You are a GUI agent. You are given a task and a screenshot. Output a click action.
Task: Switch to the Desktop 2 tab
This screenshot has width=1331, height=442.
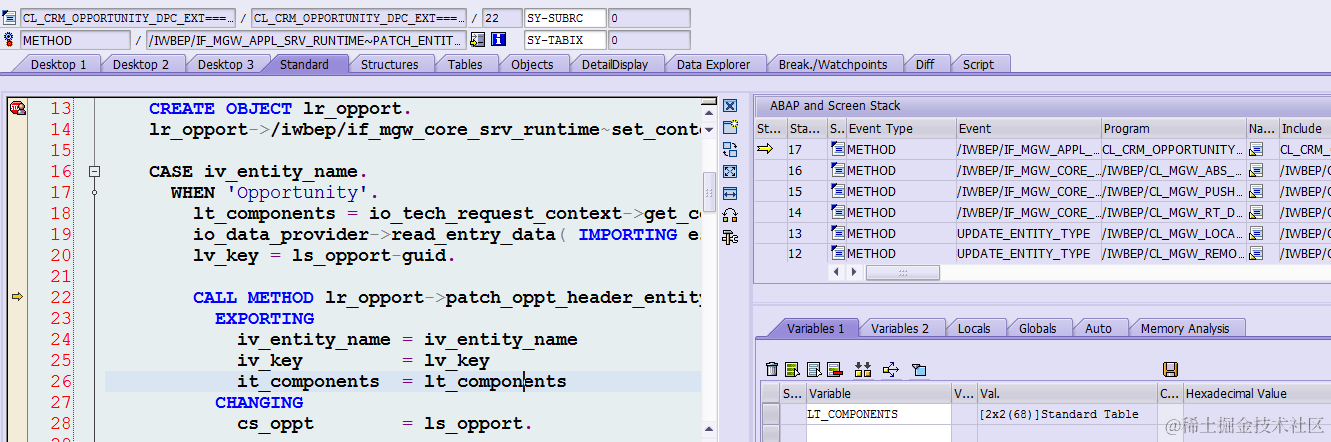pyautogui.click(x=141, y=64)
